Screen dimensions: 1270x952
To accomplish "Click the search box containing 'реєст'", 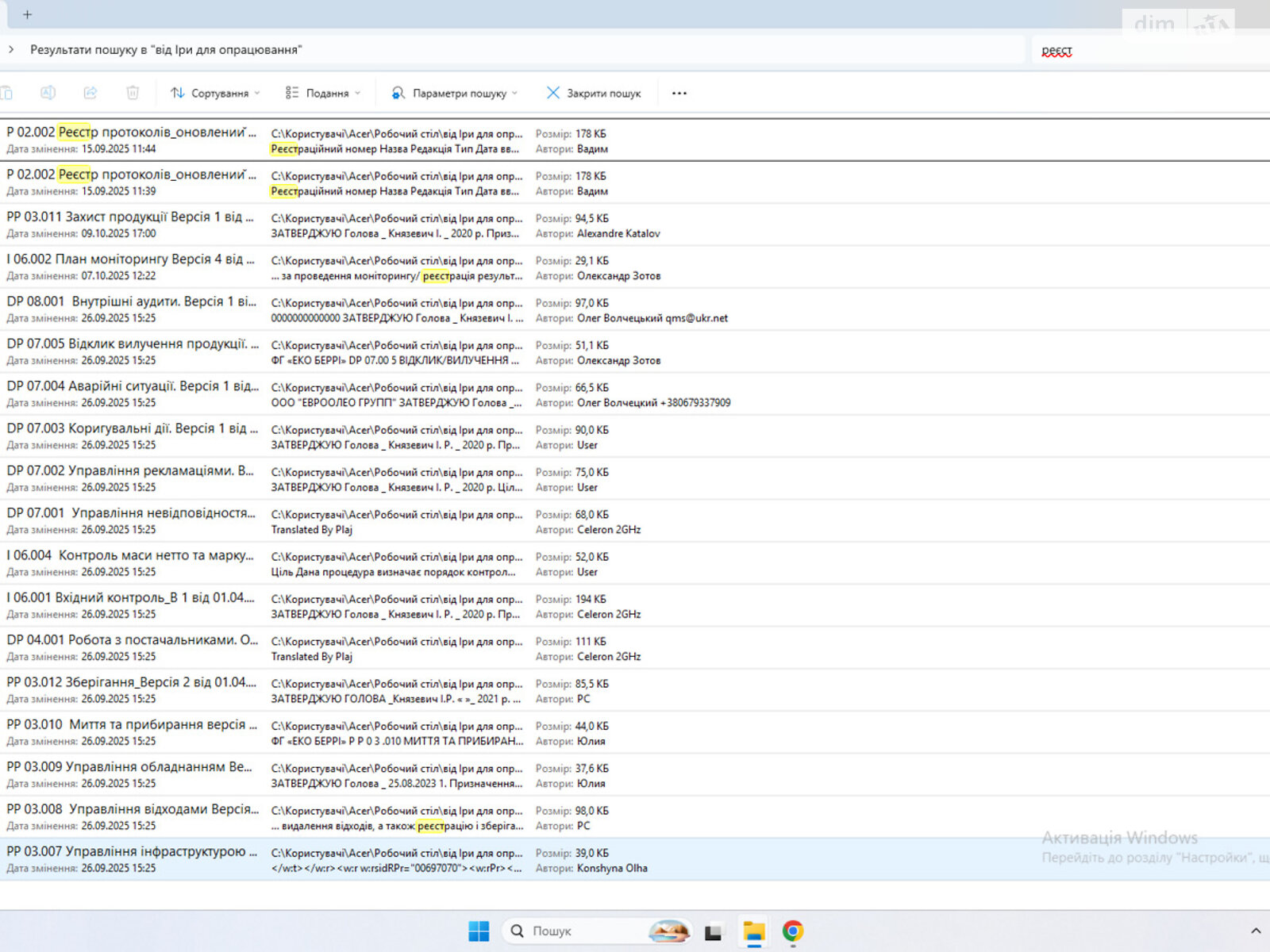I will 1143,51.
